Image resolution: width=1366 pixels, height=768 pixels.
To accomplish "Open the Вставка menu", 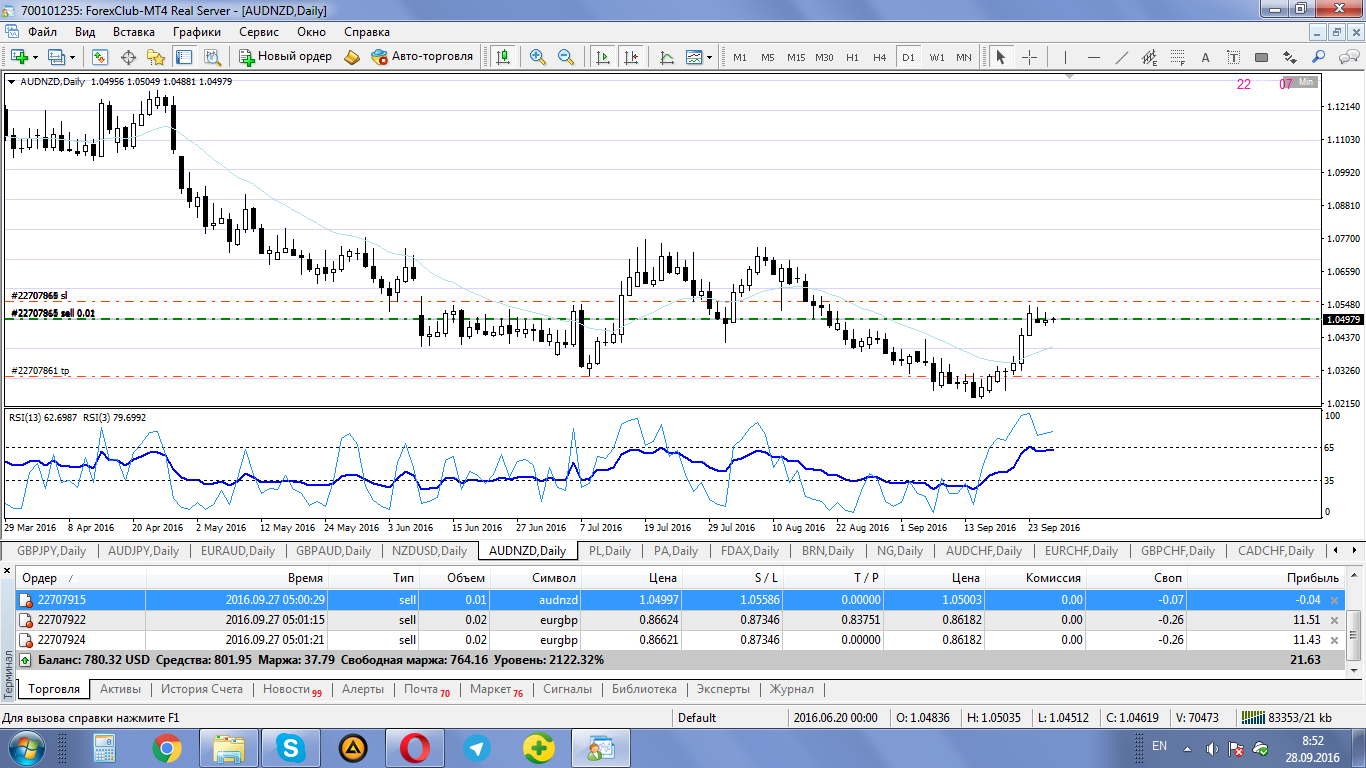I will pyautogui.click(x=133, y=32).
